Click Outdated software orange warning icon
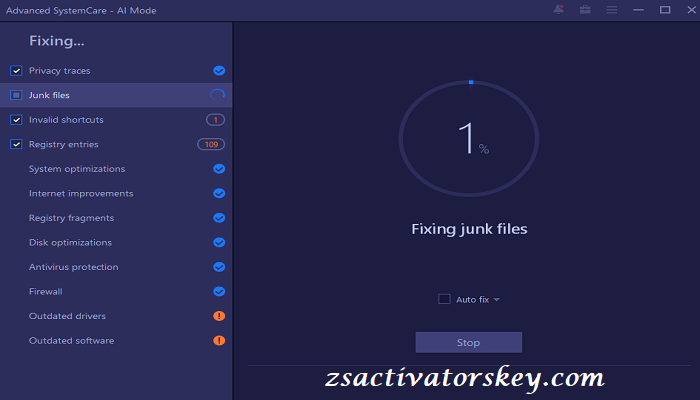700x400 pixels. (219, 341)
